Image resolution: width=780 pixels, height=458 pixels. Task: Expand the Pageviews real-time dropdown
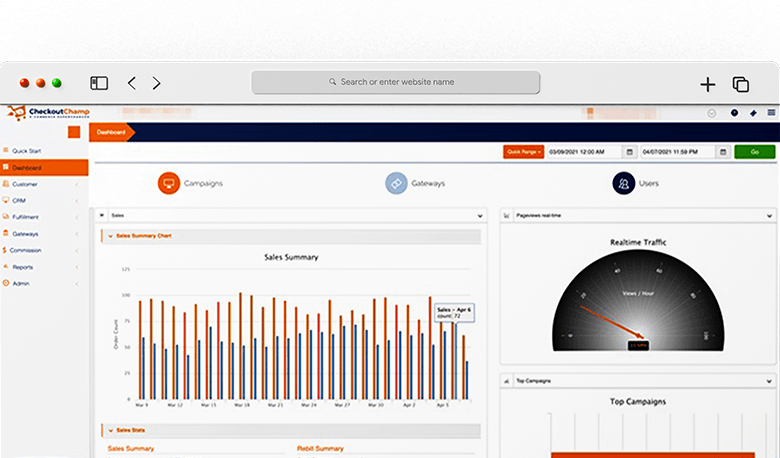[x=768, y=215]
